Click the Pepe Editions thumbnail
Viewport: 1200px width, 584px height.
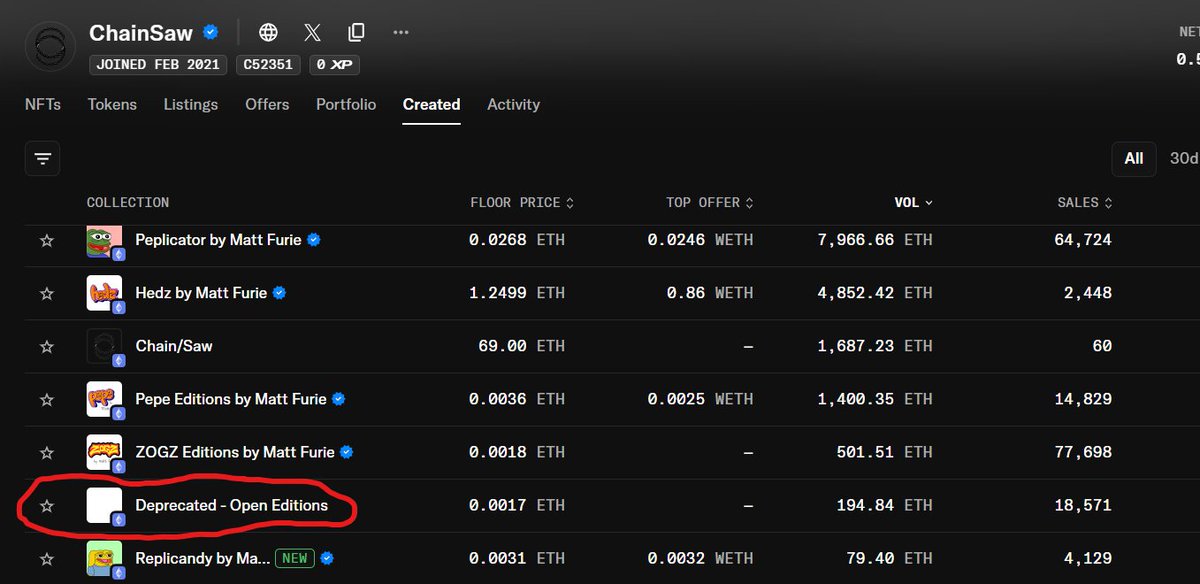coord(104,399)
